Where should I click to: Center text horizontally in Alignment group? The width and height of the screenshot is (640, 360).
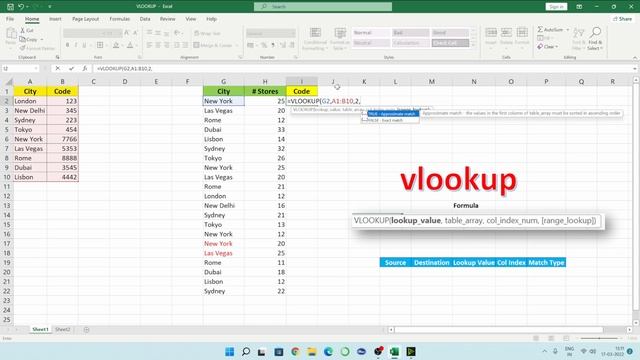click(x=158, y=45)
